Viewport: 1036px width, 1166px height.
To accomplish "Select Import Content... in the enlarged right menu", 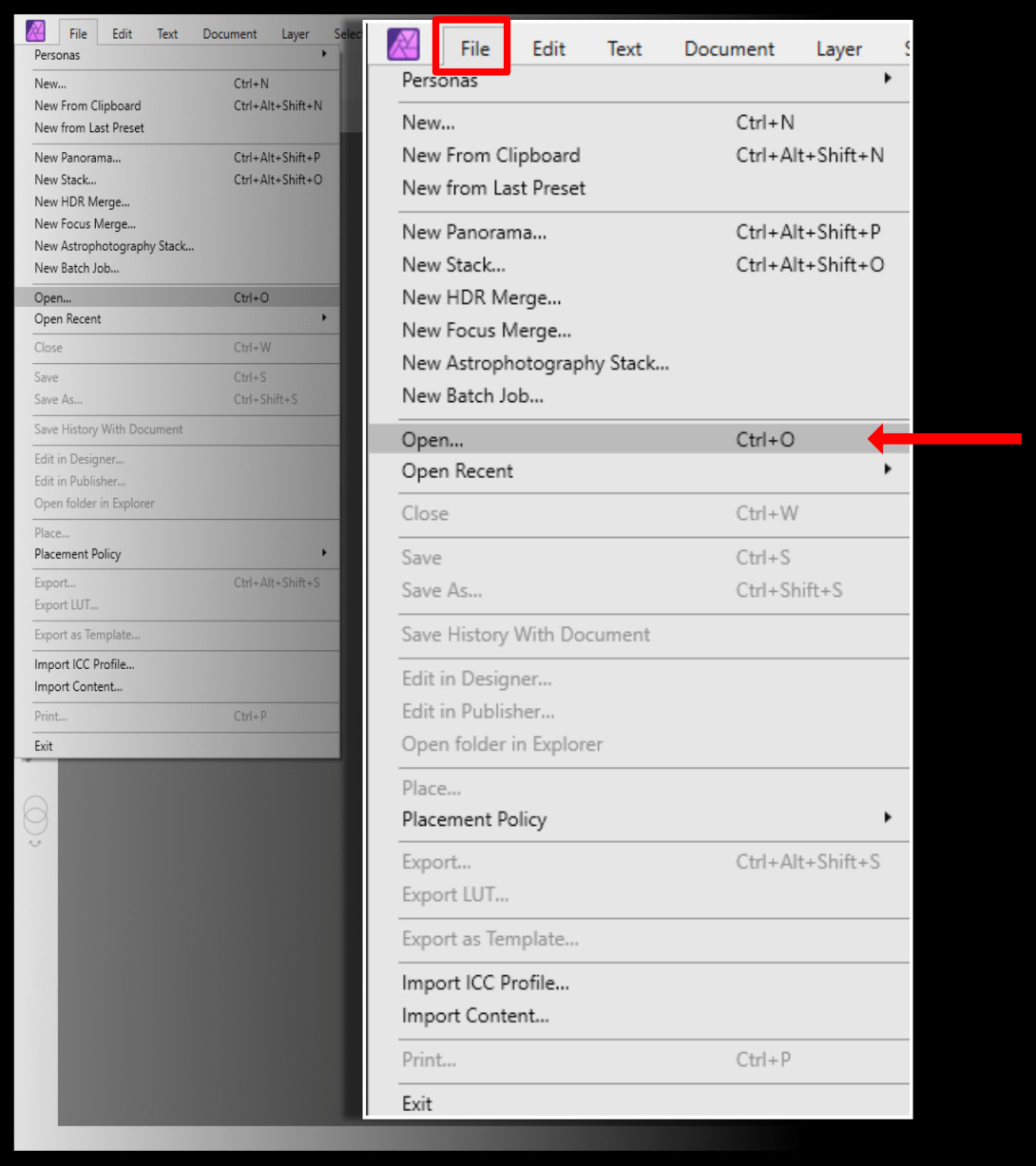I will (638, 1016).
